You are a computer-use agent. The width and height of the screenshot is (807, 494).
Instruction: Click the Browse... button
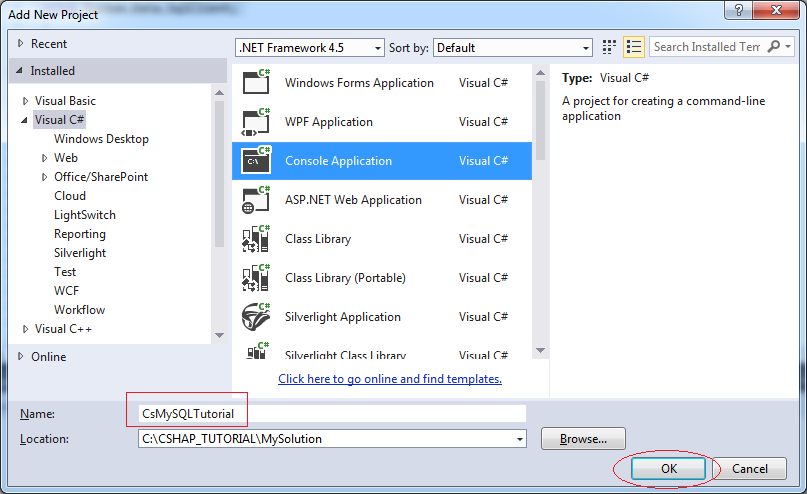tap(583, 439)
